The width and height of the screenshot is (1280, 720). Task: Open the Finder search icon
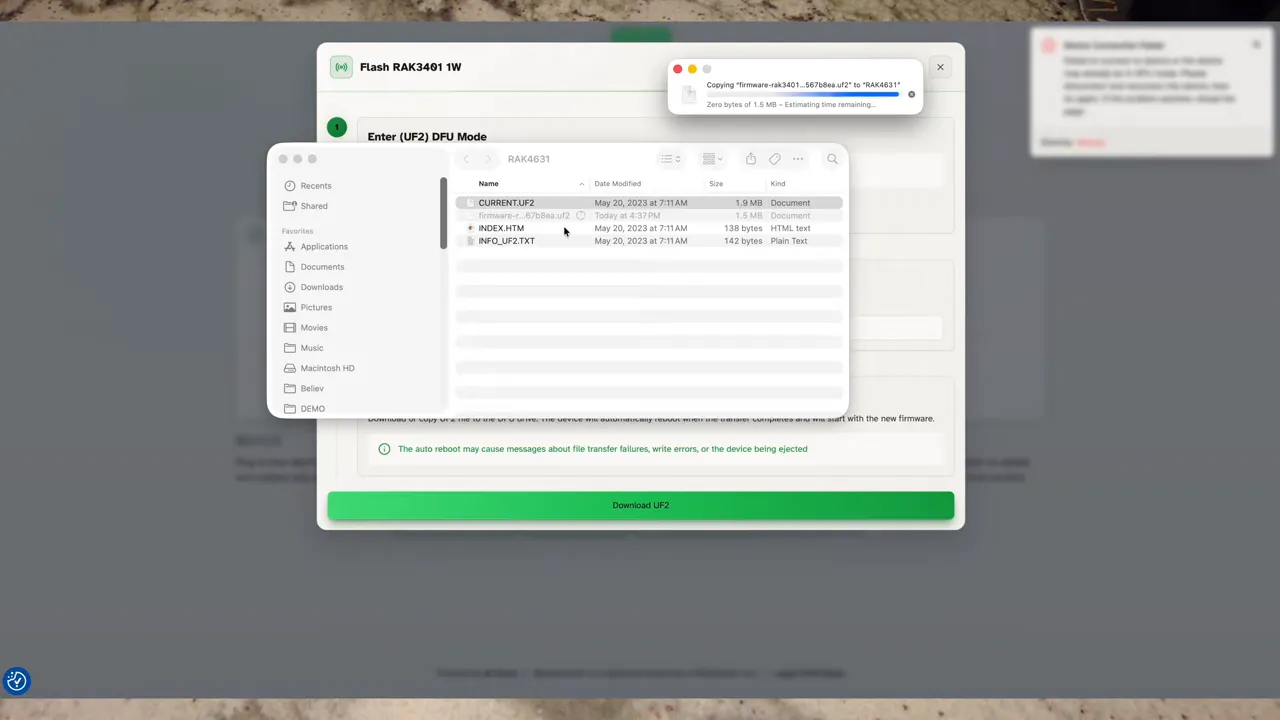point(832,159)
